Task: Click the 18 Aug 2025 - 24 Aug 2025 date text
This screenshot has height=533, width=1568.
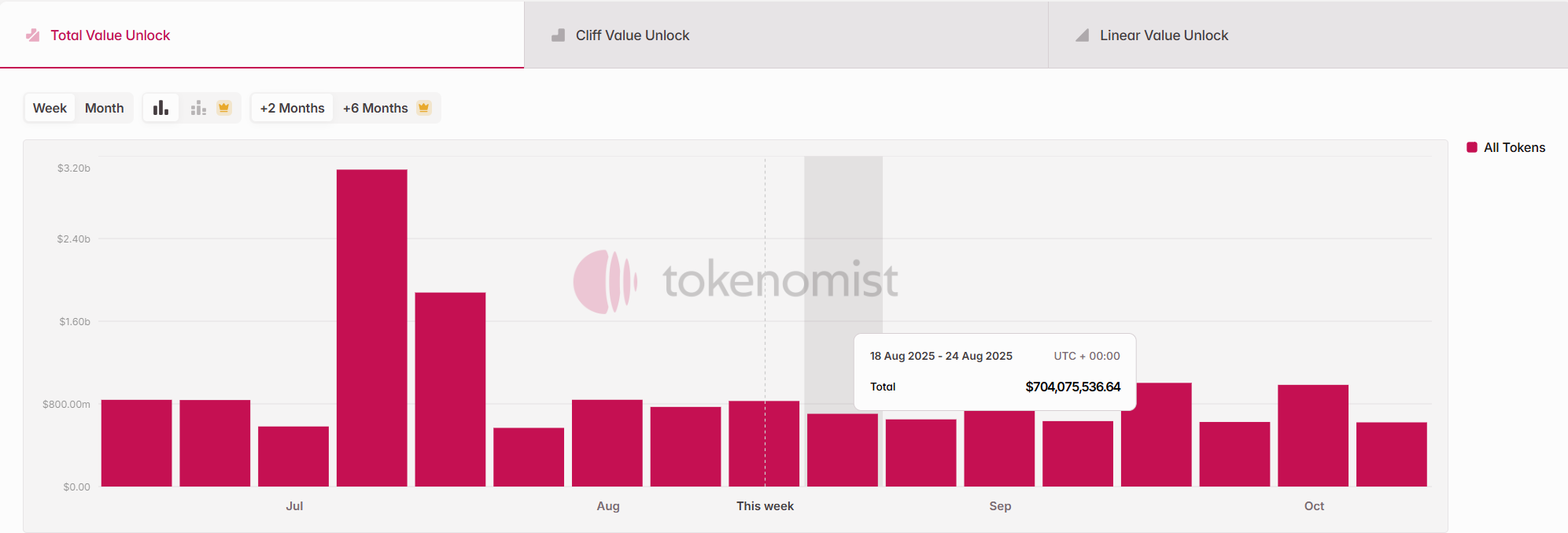Action: tap(941, 356)
